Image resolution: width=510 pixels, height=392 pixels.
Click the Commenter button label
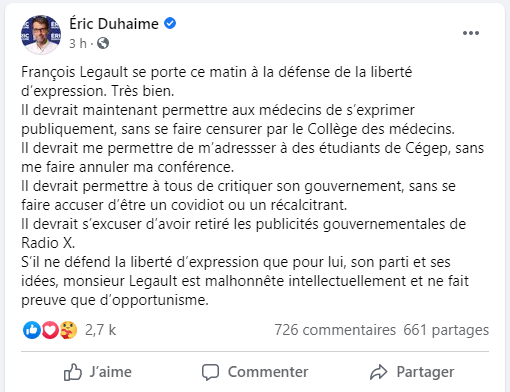click(268, 372)
